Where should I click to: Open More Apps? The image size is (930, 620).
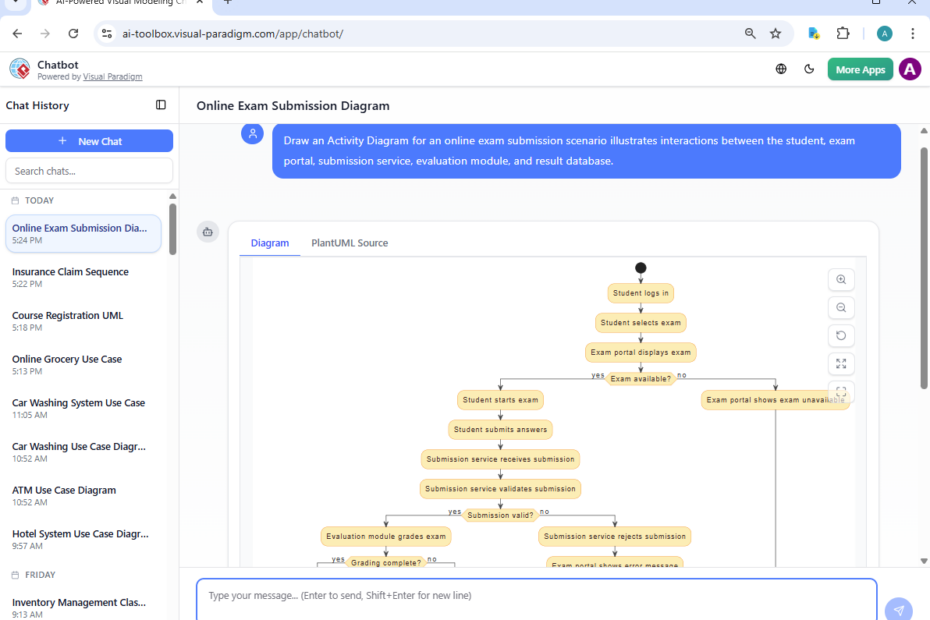pos(859,69)
